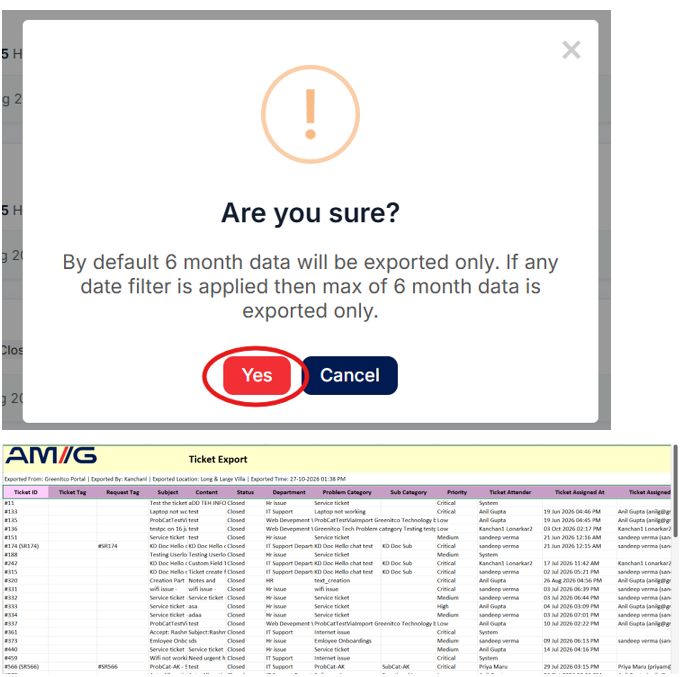Select content cell 'Notes and' in row #320
Viewport: 681px width, 677px height.
[207, 581]
